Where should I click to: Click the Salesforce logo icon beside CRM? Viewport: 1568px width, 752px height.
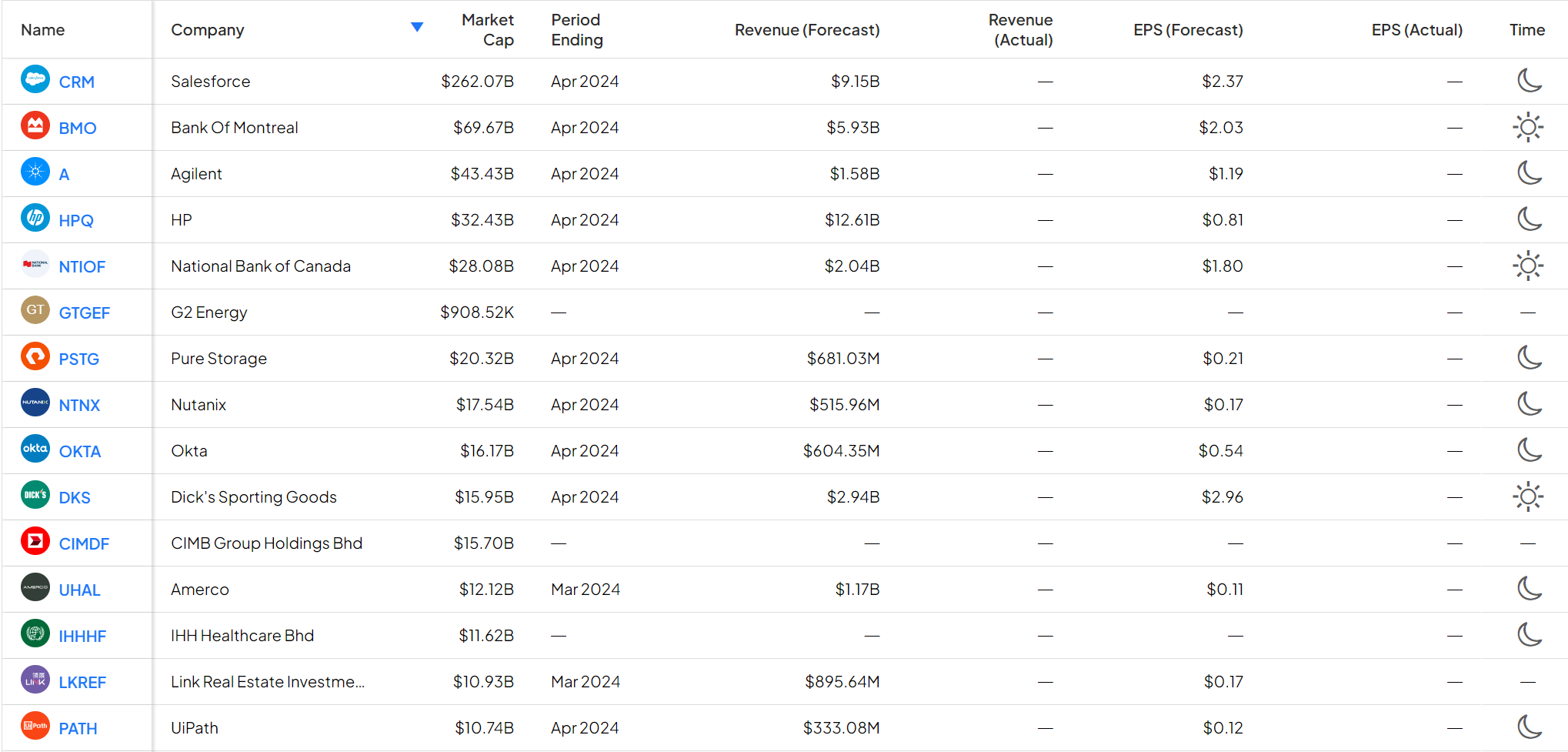tap(35, 79)
